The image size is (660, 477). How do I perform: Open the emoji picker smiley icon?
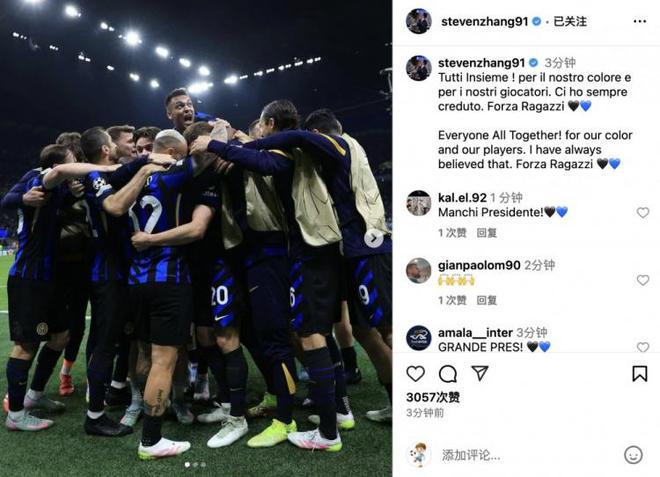pos(633,455)
